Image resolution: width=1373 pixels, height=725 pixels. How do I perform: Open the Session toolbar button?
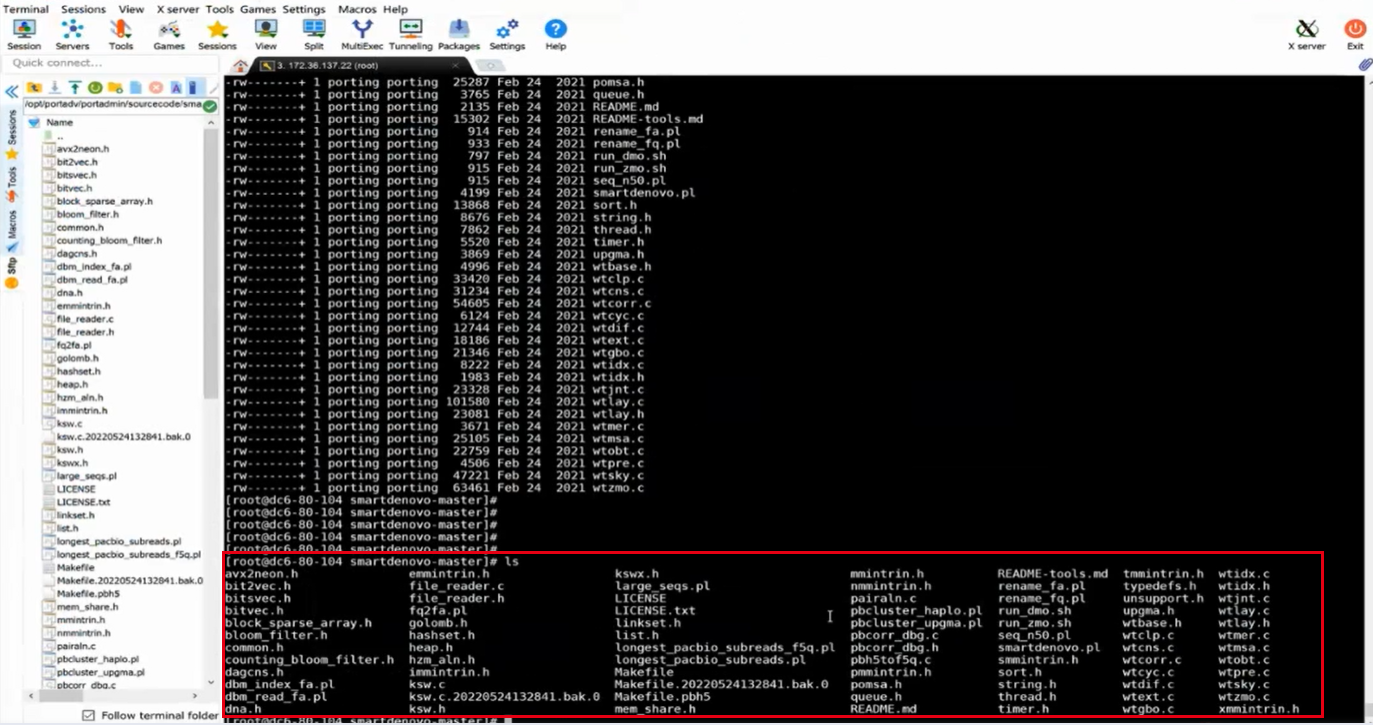24,34
